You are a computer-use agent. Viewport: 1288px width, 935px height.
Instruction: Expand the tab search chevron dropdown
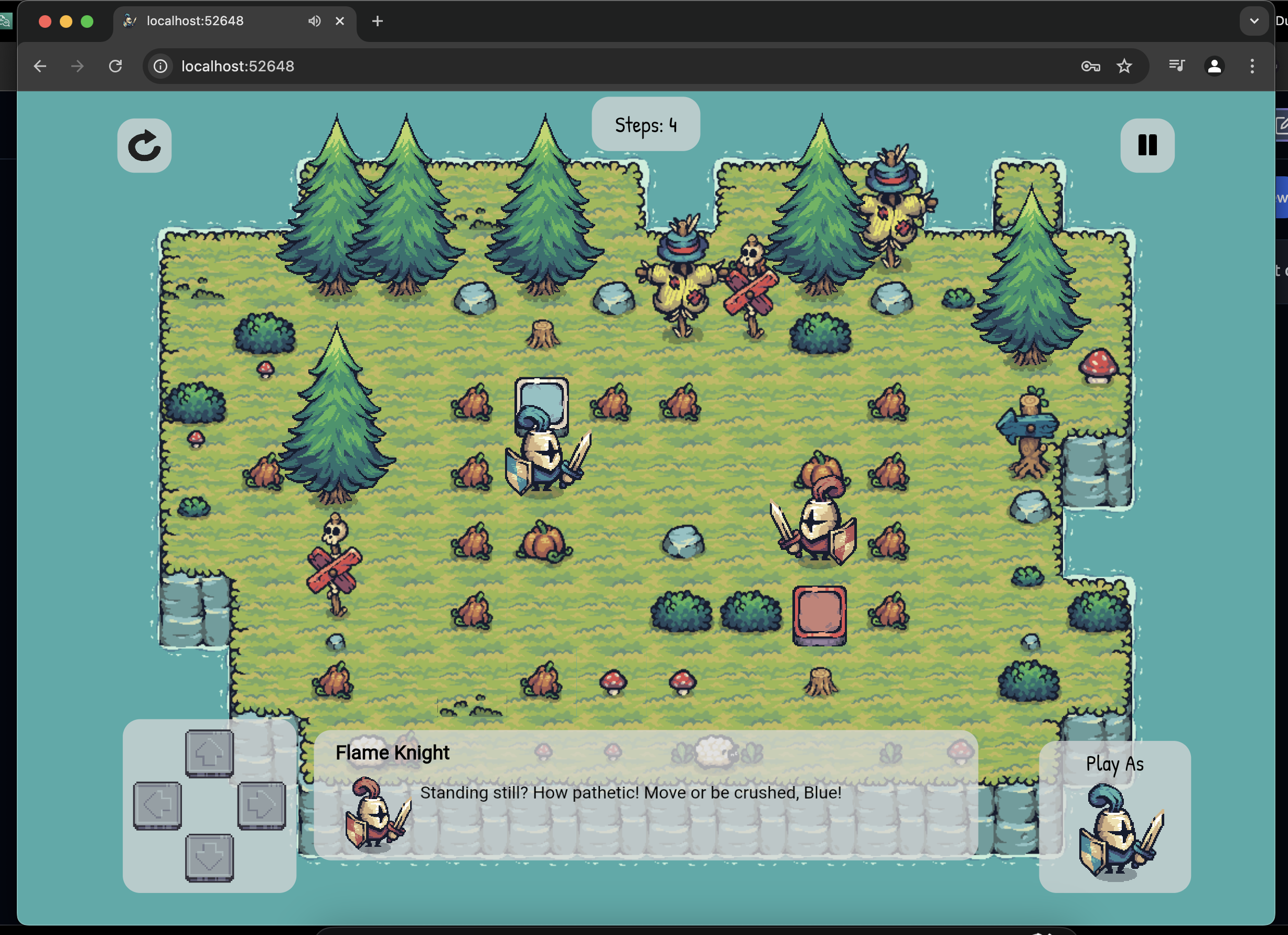[x=1254, y=21]
